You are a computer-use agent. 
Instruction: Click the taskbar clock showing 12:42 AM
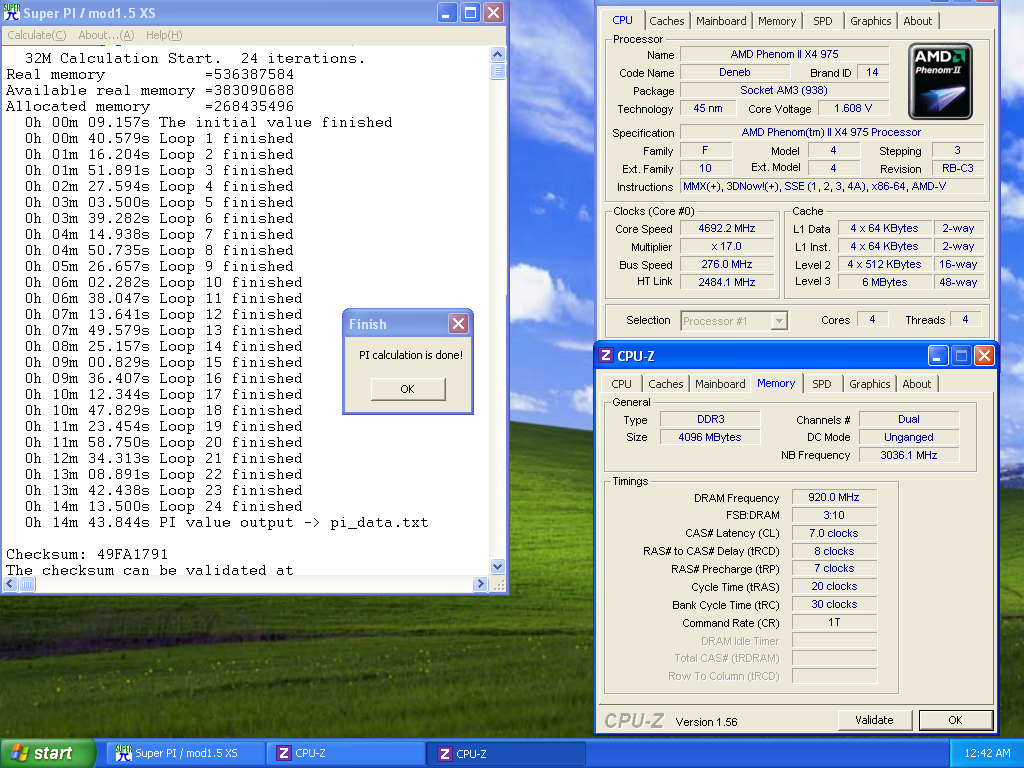click(x=987, y=753)
